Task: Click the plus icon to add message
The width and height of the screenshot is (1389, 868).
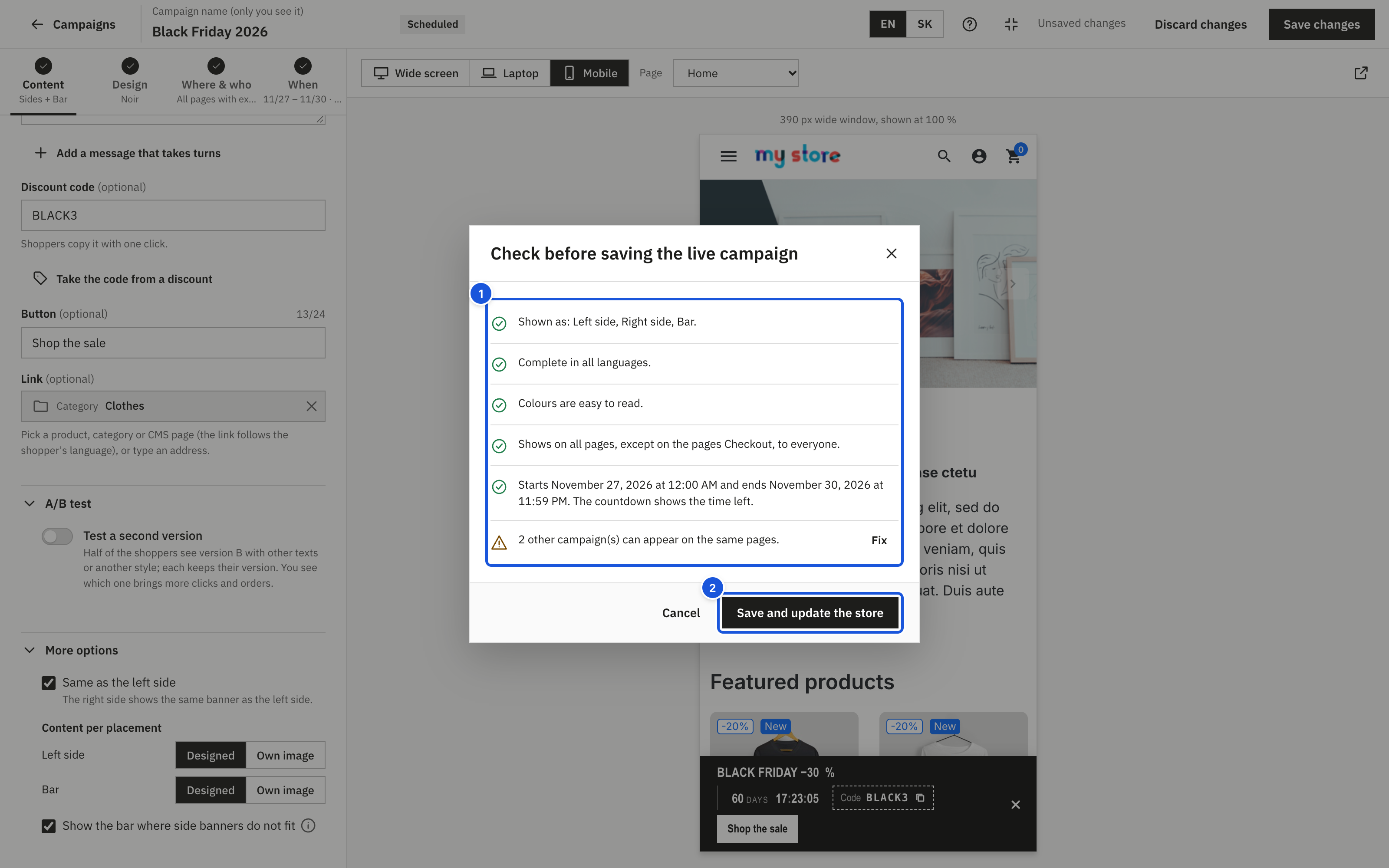Action: [41, 153]
